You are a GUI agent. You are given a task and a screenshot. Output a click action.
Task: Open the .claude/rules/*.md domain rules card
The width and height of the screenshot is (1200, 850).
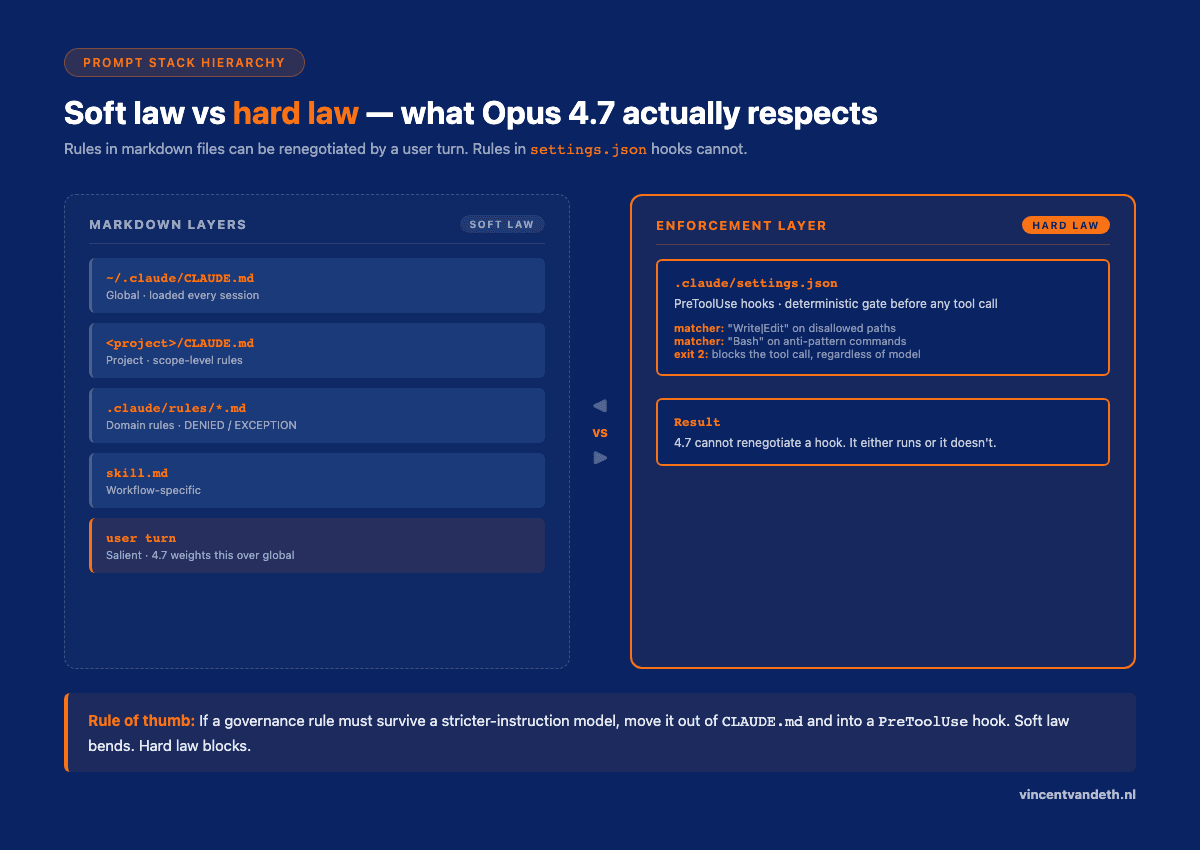317,415
